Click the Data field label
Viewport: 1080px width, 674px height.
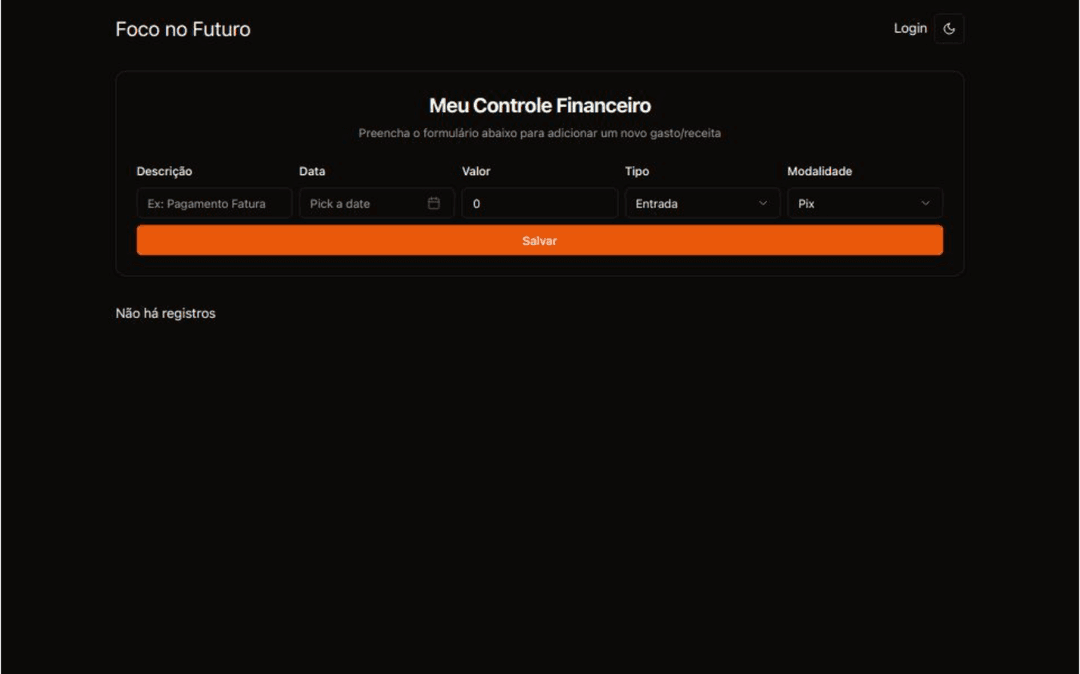tap(312, 171)
